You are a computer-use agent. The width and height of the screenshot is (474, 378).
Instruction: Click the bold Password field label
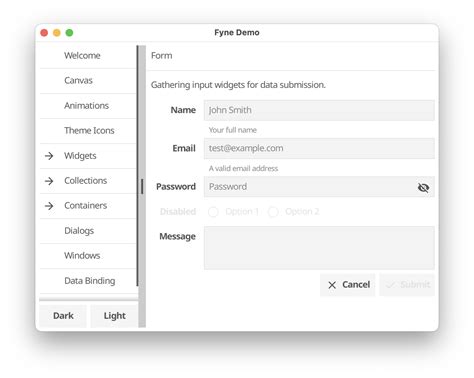[x=176, y=187]
